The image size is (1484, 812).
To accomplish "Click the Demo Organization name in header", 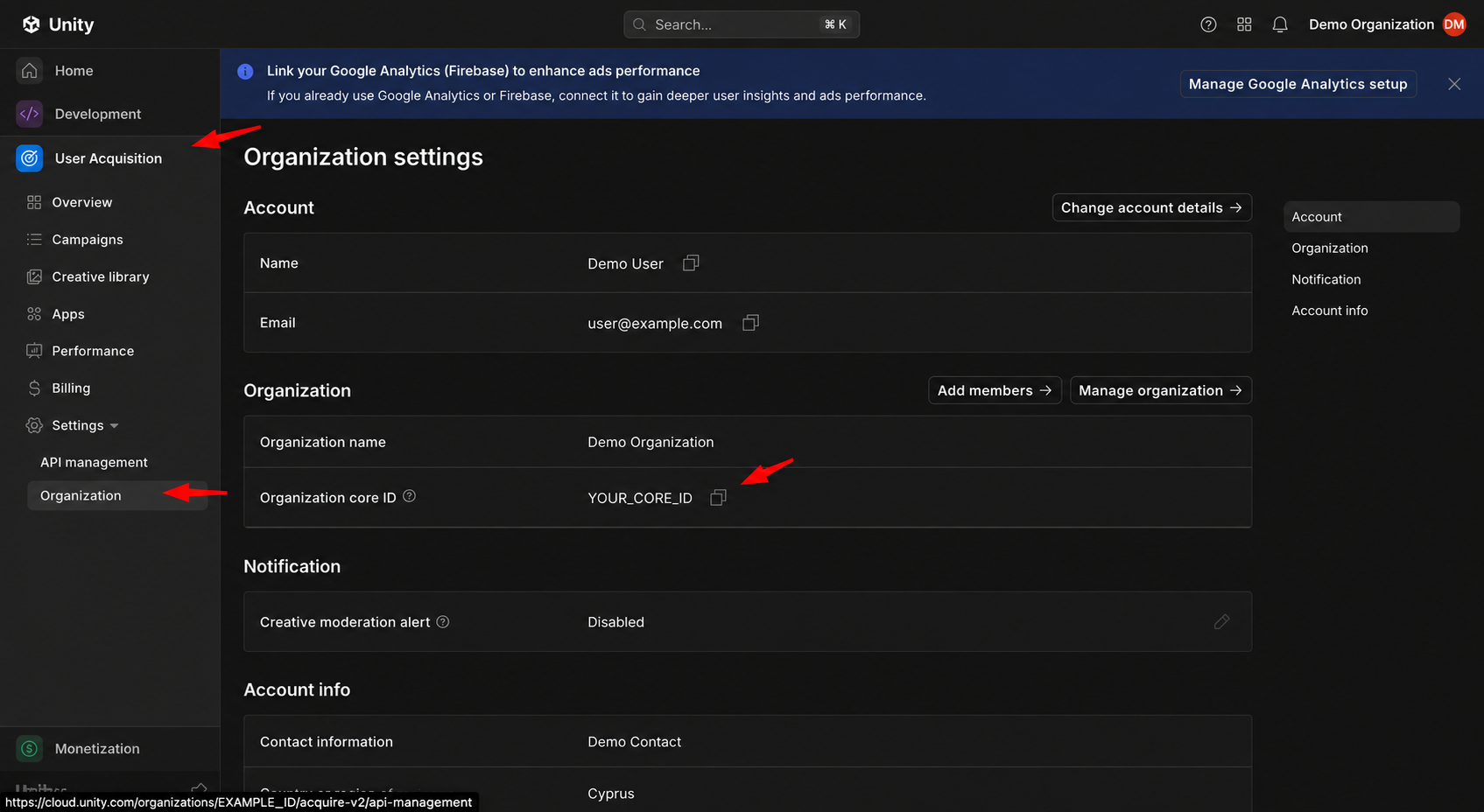I will (1371, 24).
